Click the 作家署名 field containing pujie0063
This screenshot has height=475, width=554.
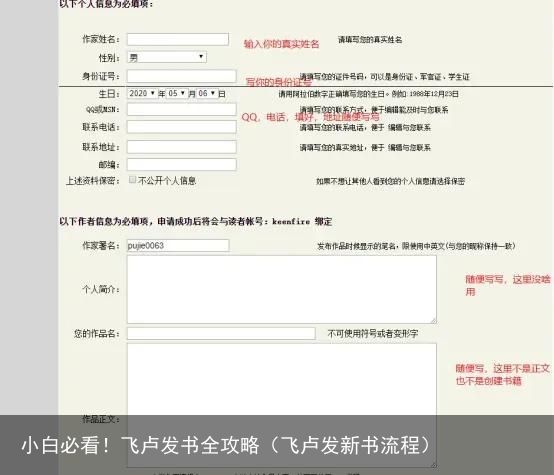coord(178,246)
